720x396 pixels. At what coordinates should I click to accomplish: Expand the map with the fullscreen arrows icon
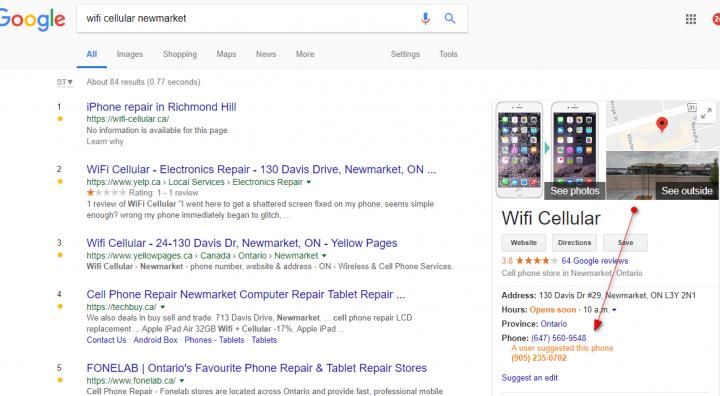(x=707, y=113)
